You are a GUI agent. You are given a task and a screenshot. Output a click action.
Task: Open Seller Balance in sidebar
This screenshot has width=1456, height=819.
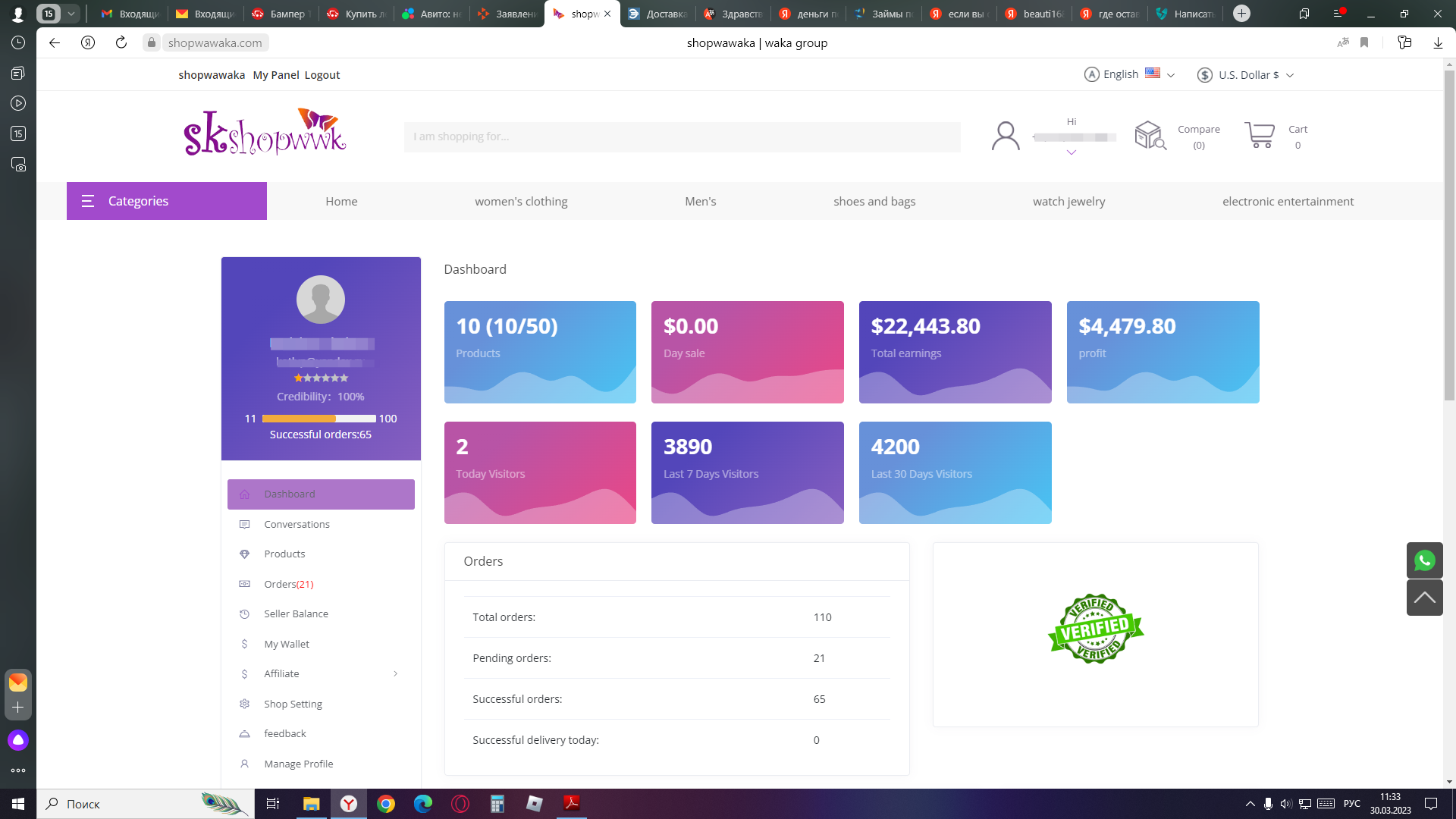tap(296, 613)
